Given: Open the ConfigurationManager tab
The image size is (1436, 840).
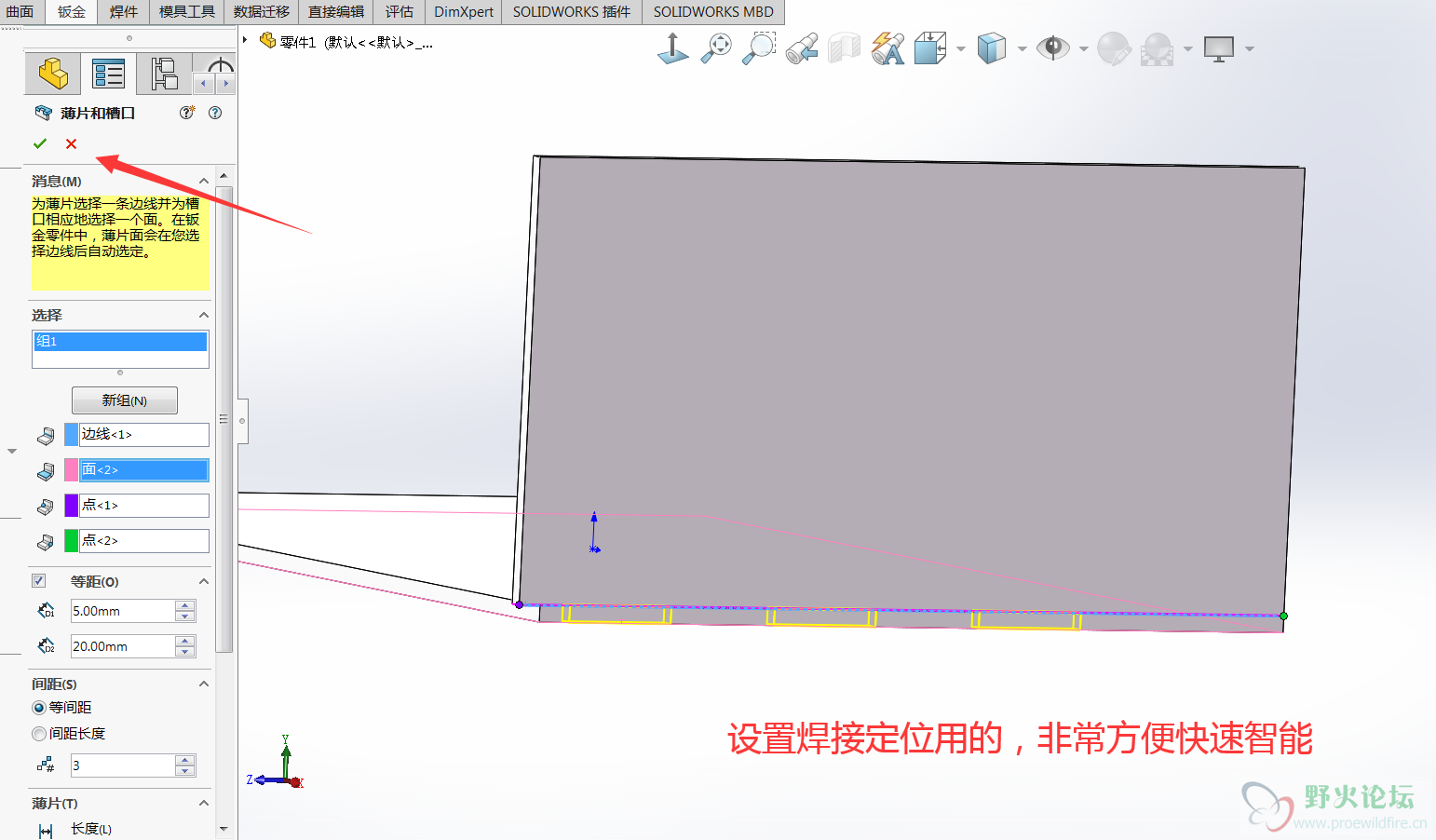Looking at the screenshot, I should click(164, 74).
